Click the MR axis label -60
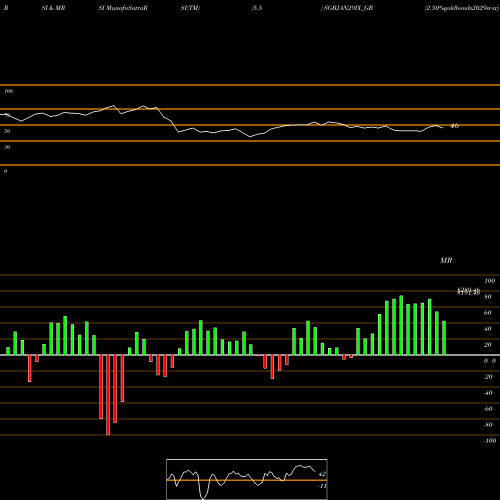Screen dimensions: 500x500 click(x=488, y=409)
